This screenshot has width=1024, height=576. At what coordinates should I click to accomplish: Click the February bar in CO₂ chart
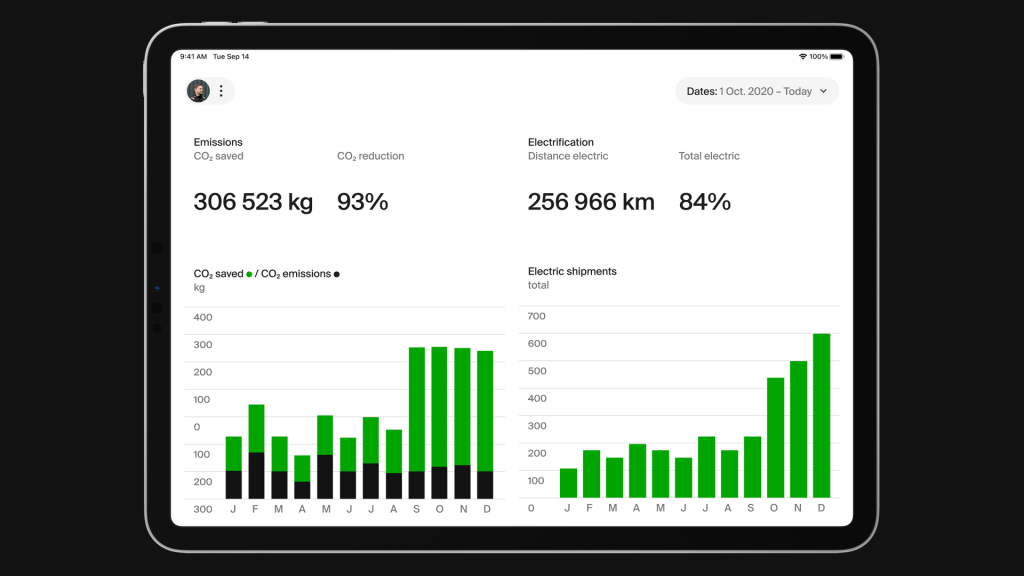click(x=257, y=452)
